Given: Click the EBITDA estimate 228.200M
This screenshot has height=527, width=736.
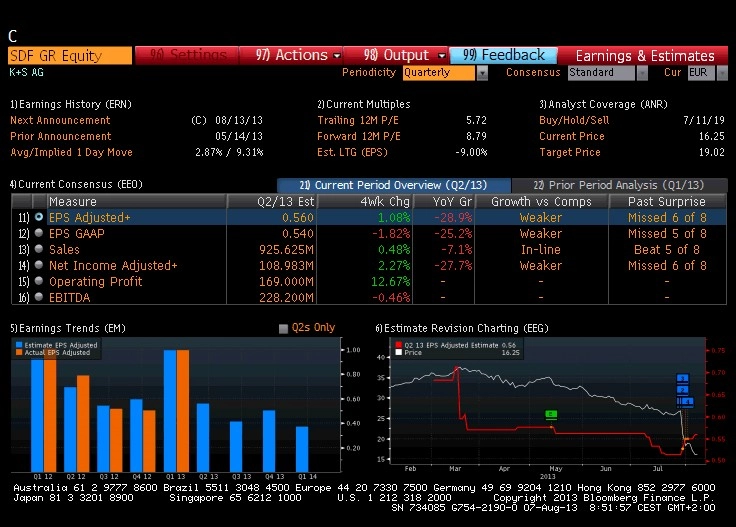Looking at the screenshot, I should tap(286, 298).
